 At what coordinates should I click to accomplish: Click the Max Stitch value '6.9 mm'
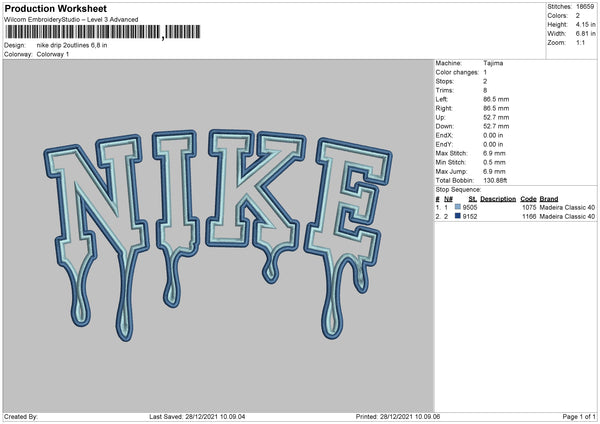494,153
